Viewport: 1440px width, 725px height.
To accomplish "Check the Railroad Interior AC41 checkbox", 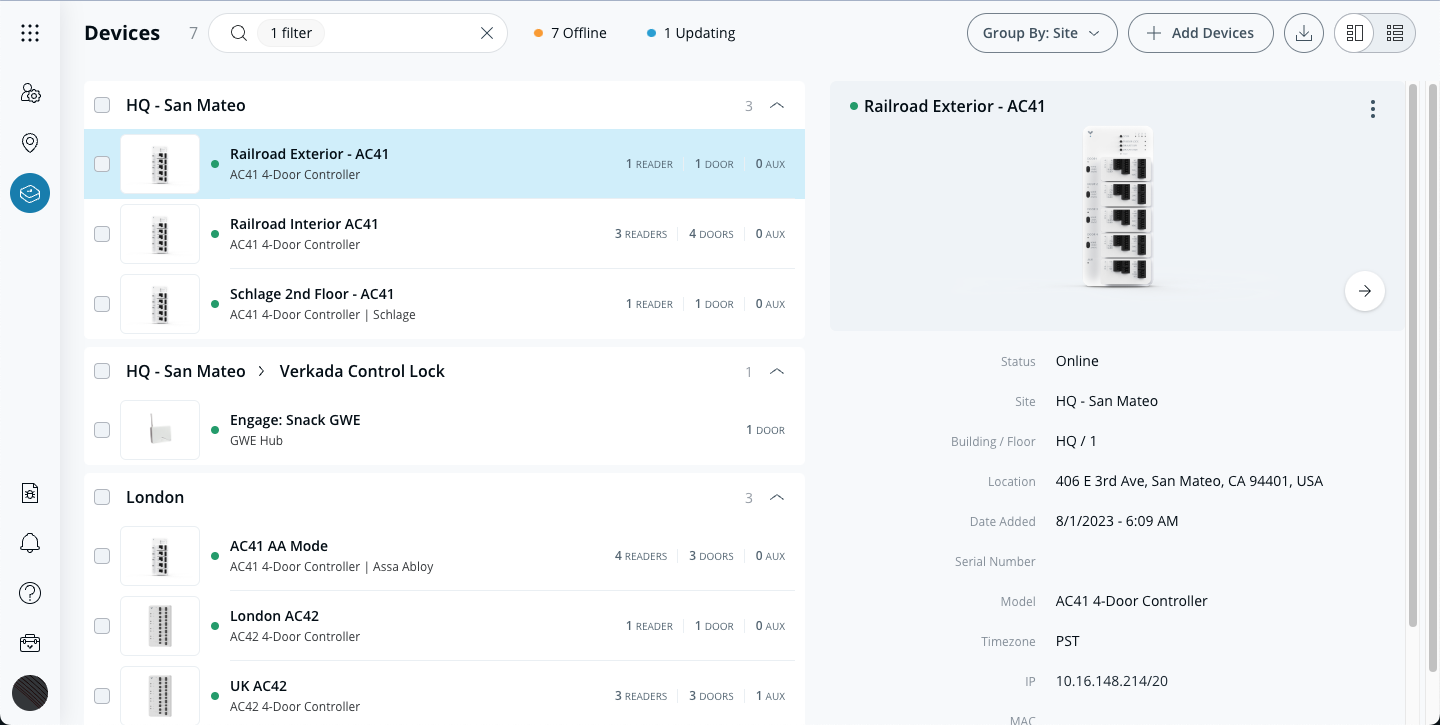I will coord(102,234).
